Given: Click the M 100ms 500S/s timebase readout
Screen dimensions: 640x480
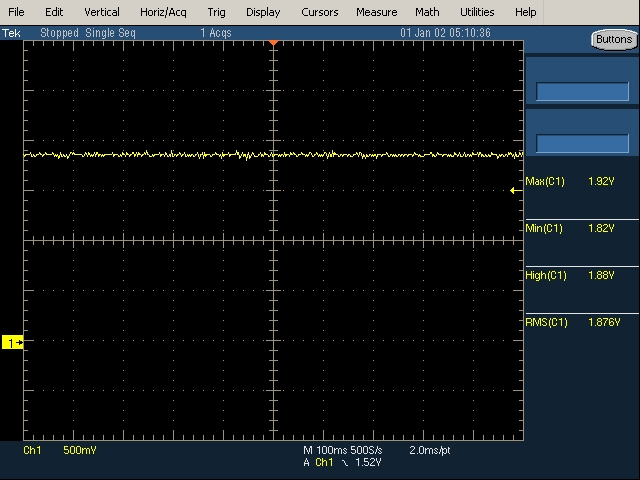Looking at the screenshot, I should click(x=343, y=450).
